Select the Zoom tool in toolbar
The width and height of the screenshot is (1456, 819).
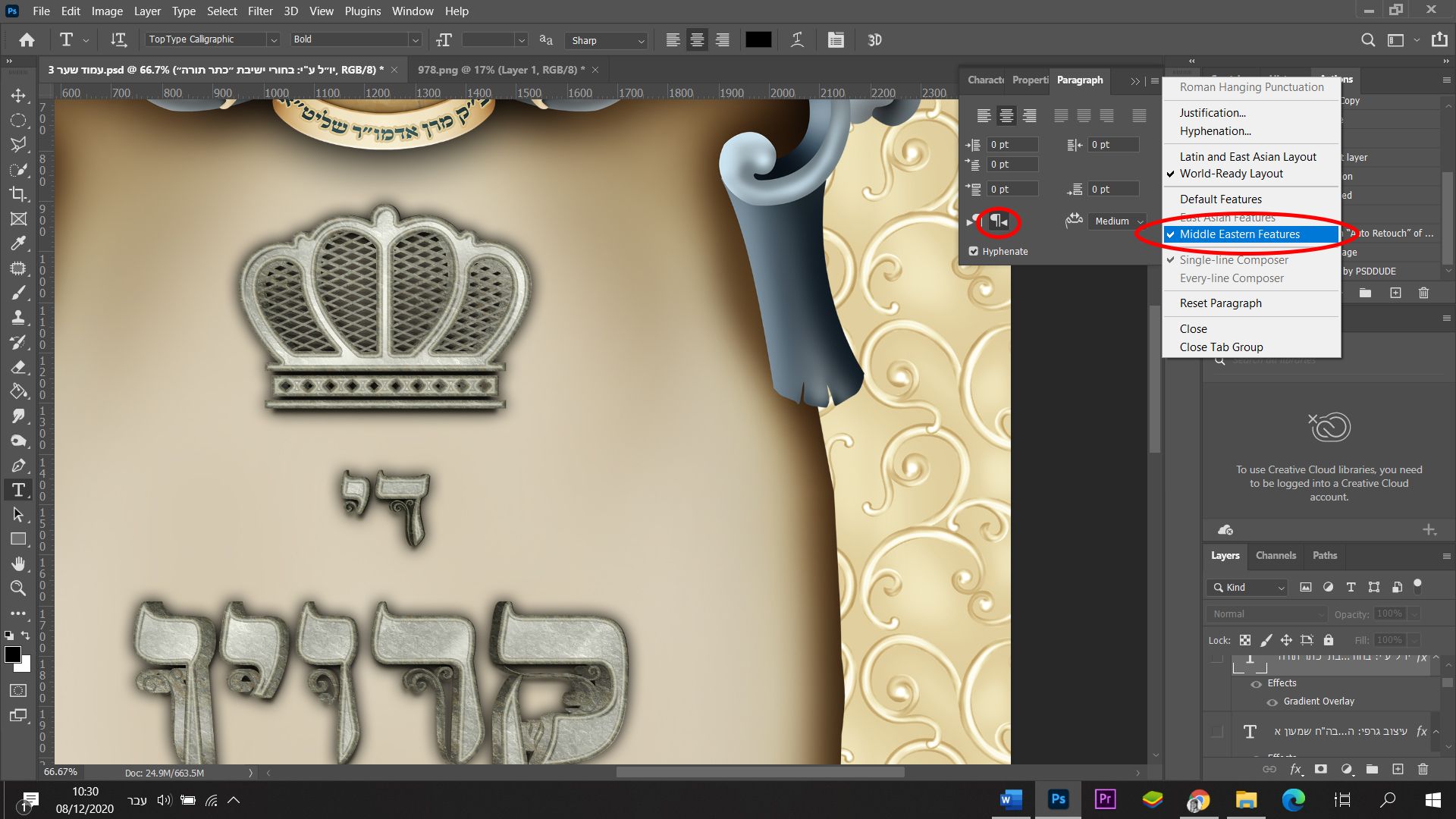coord(18,588)
